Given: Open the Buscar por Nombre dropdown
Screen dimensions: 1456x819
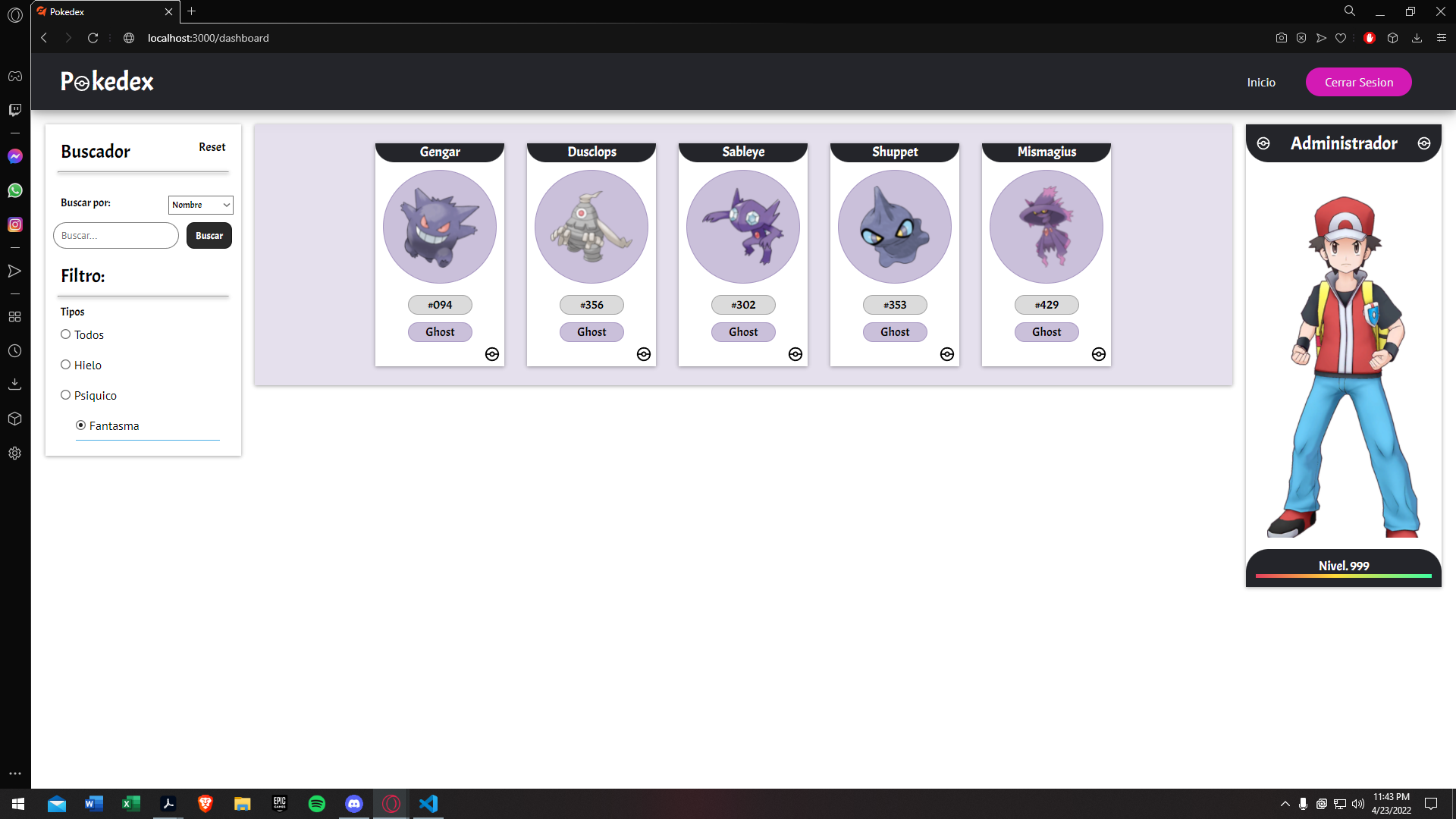Looking at the screenshot, I should [x=200, y=205].
